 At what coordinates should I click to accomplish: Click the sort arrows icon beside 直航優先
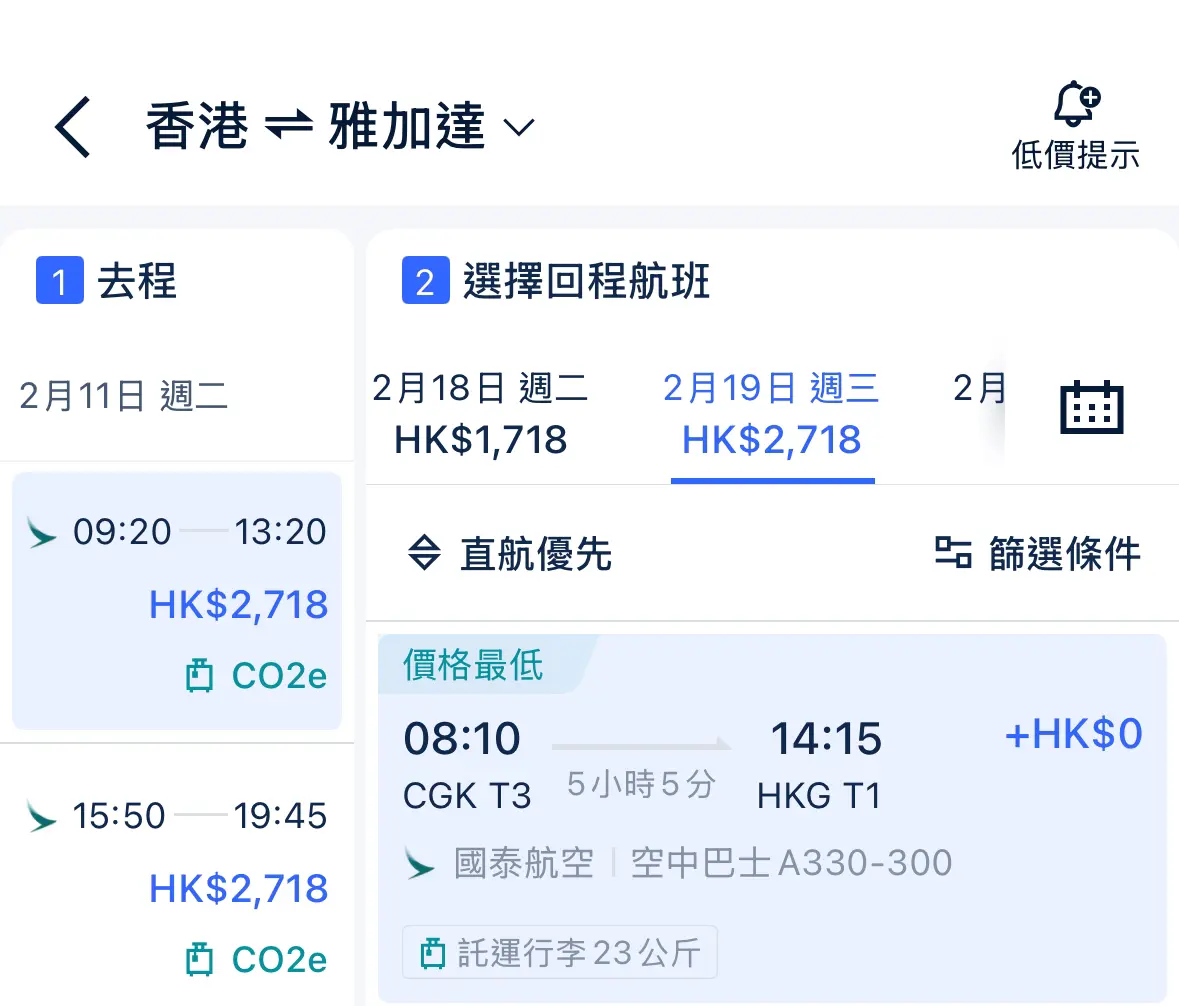coord(424,553)
